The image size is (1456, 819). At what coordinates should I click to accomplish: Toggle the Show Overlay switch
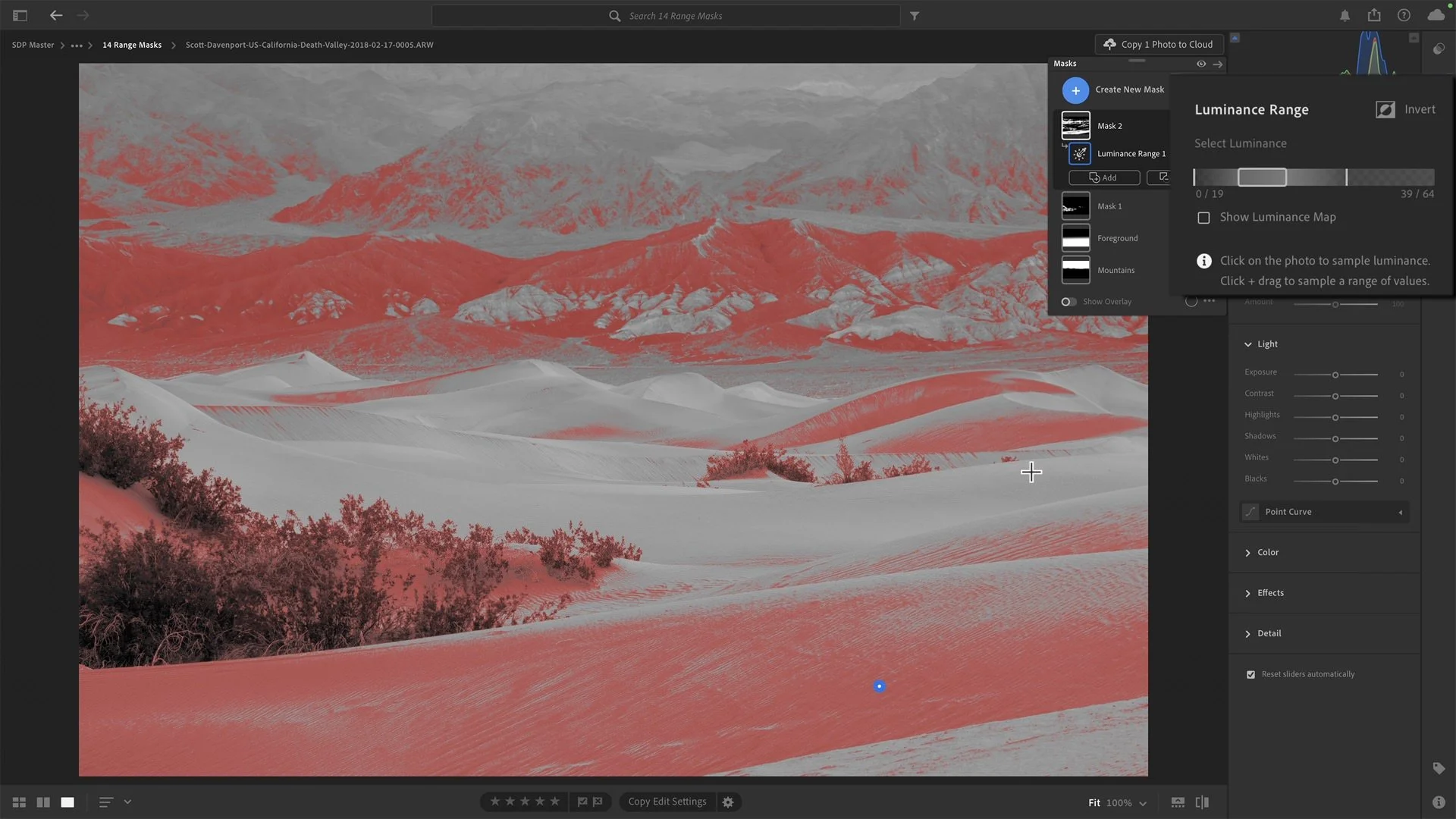click(x=1068, y=302)
